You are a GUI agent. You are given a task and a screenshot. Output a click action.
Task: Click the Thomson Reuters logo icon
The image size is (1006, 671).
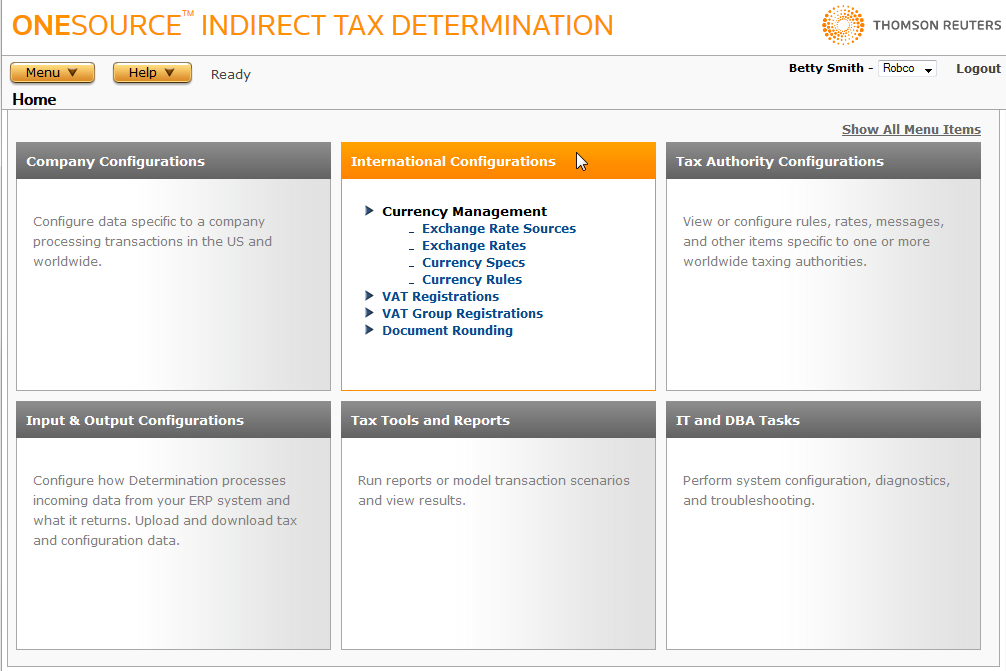(843, 26)
